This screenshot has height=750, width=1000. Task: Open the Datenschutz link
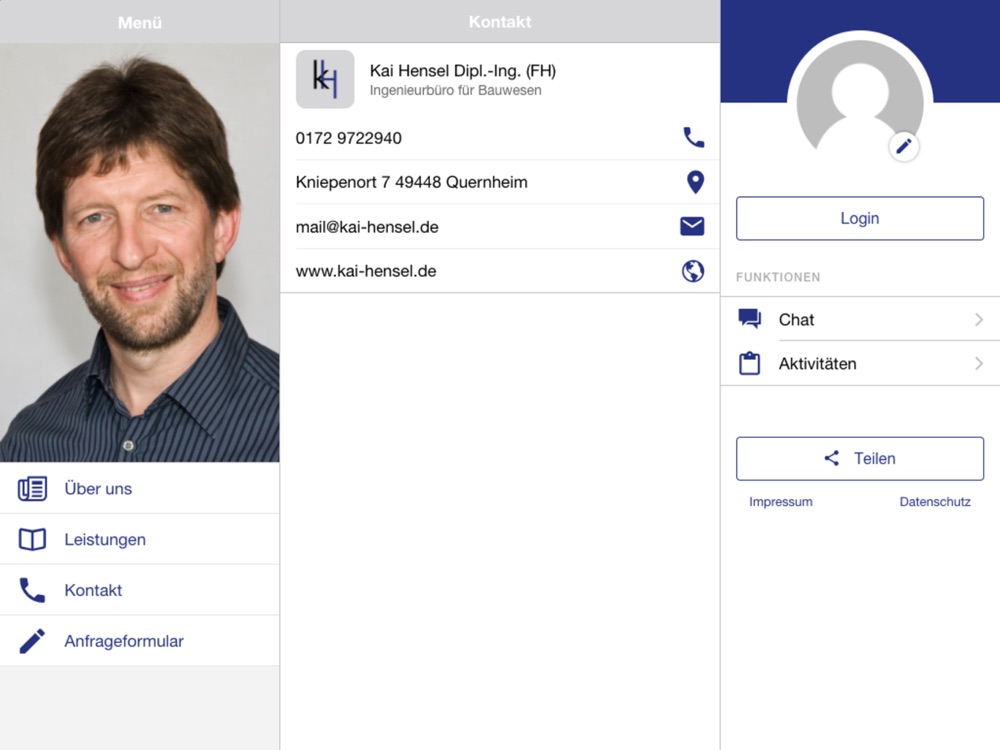click(x=935, y=502)
